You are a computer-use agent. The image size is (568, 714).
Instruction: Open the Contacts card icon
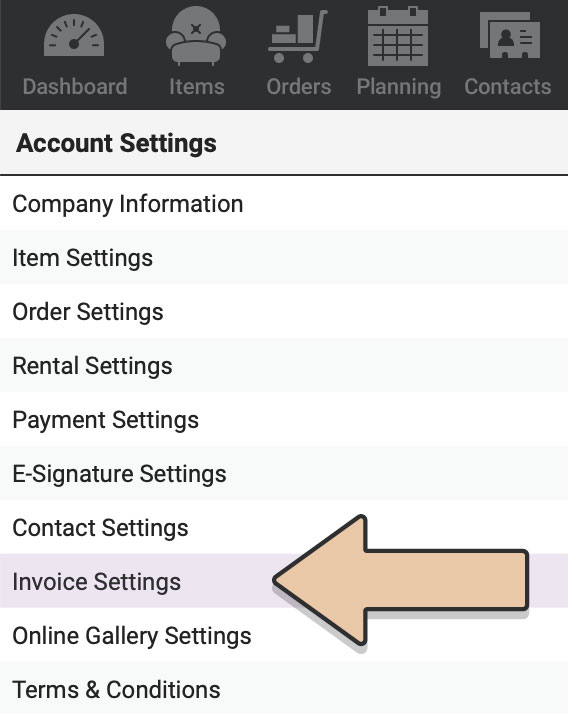click(510, 36)
